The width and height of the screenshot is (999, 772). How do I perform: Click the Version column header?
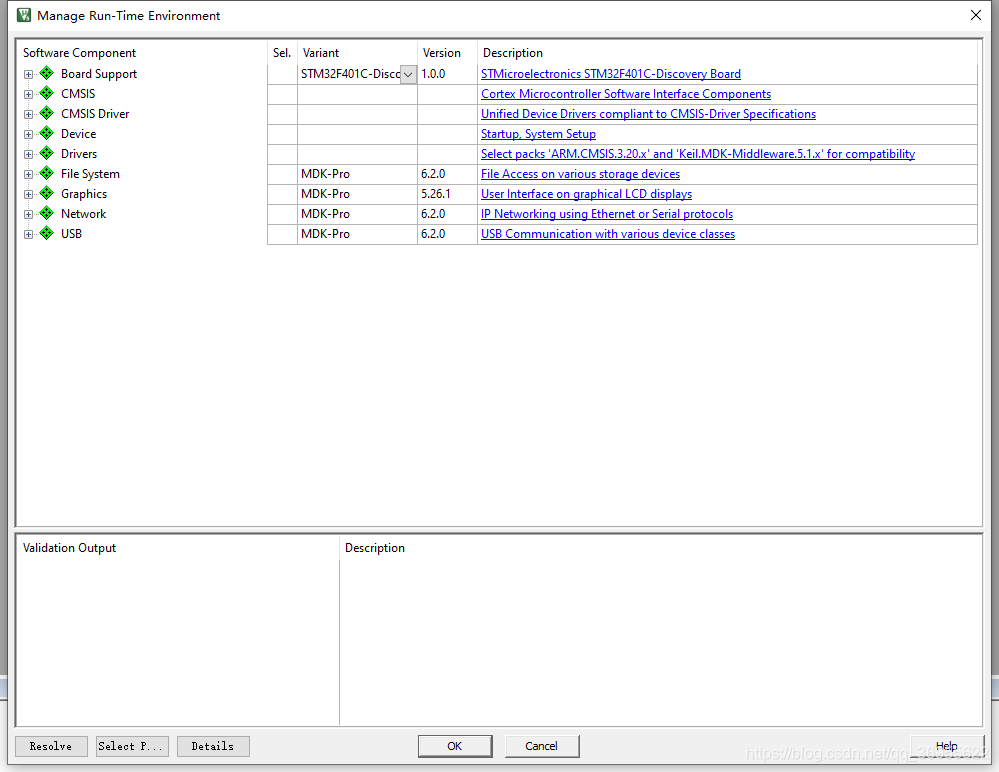coord(442,53)
